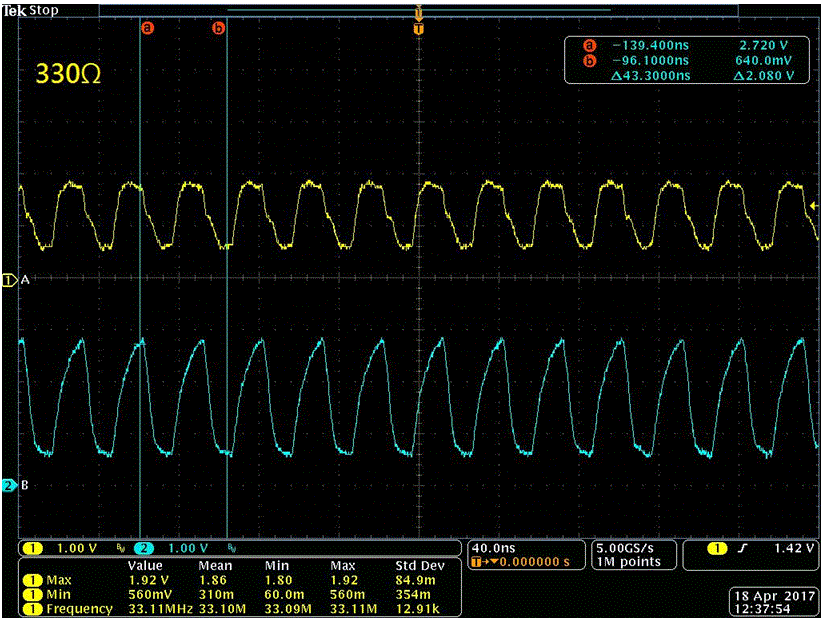Screen dimensions: 822x621
Task: Click the 1M points record length
Action: click(628, 562)
